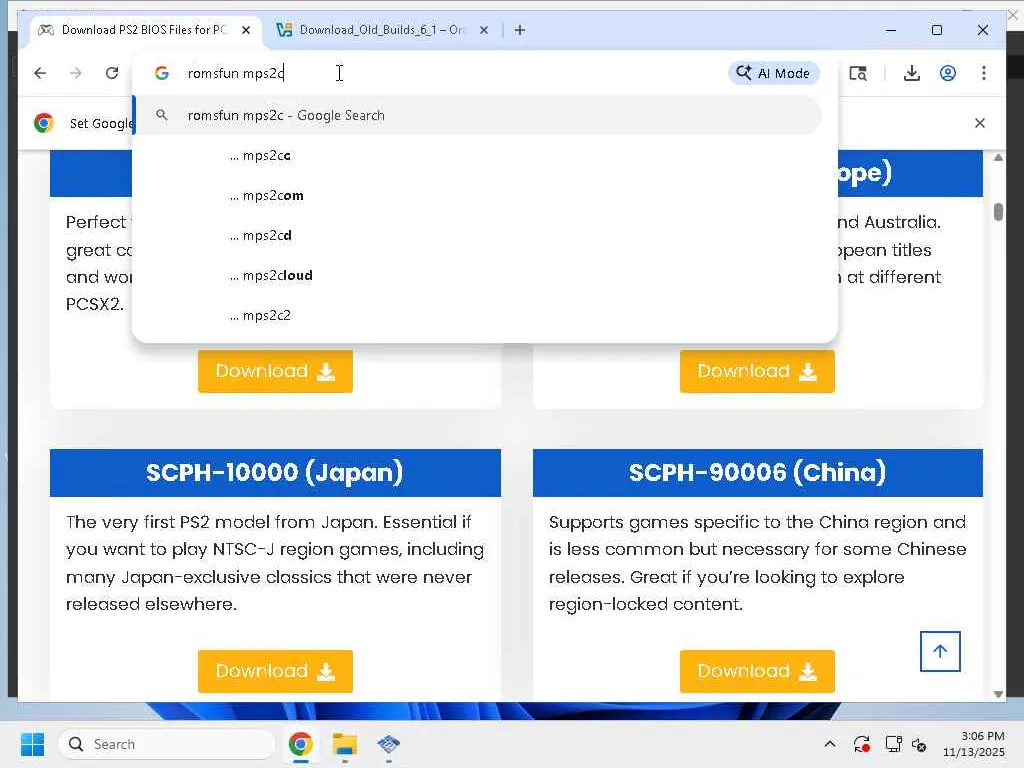The height and width of the screenshot is (768, 1024).
Task: Open Chrome from the taskbar
Action: pyautogui.click(x=300, y=744)
